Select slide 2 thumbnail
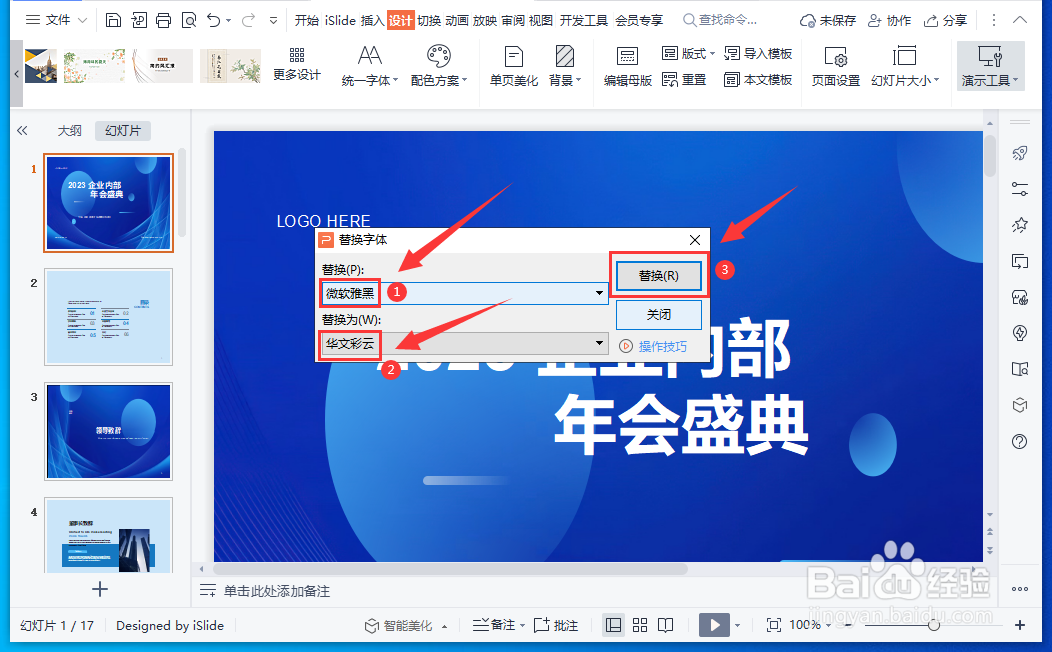 [x=109, y=317]
